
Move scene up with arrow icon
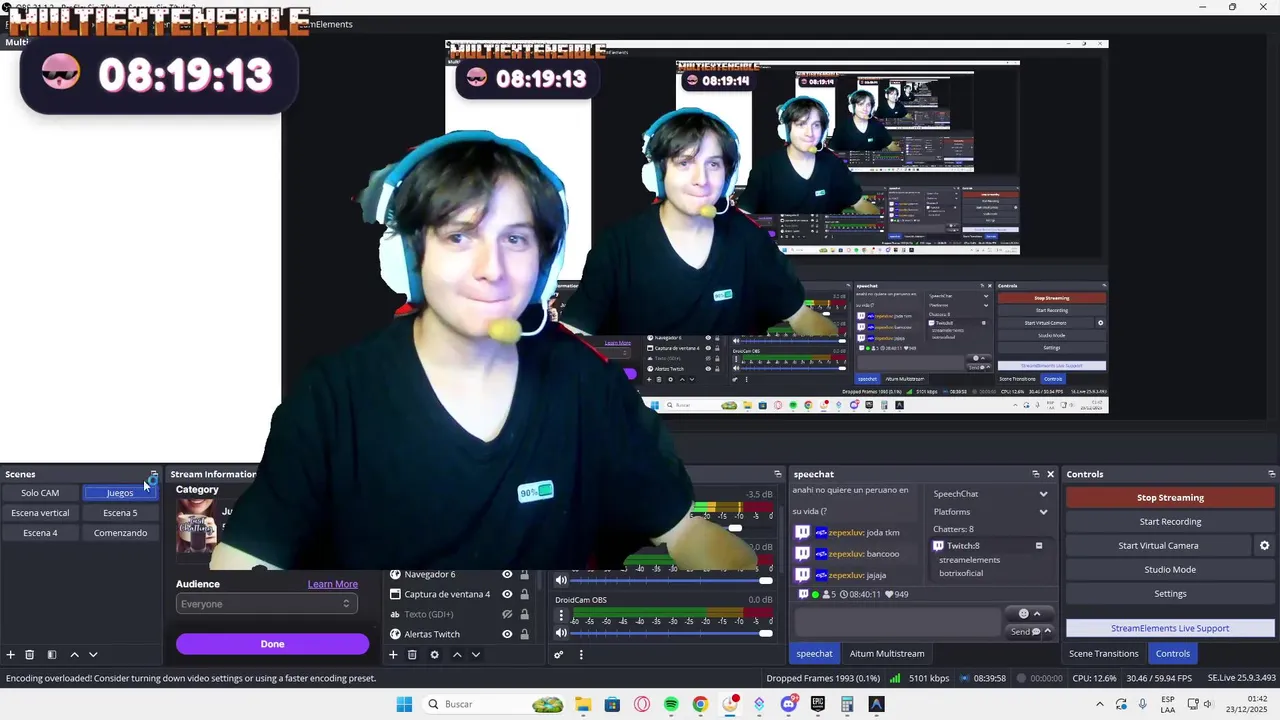74,655
